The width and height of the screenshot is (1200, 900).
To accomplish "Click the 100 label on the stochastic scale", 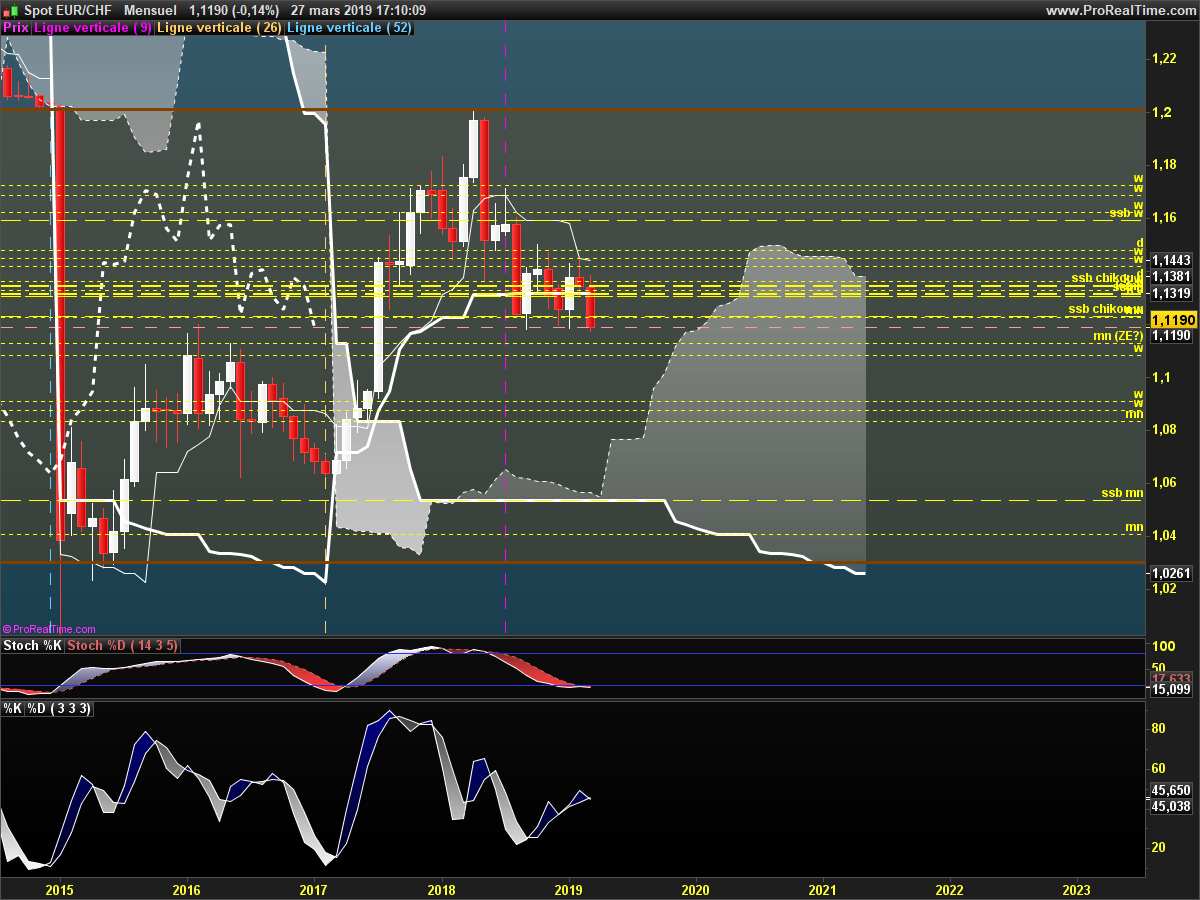I will (1162, 646).
